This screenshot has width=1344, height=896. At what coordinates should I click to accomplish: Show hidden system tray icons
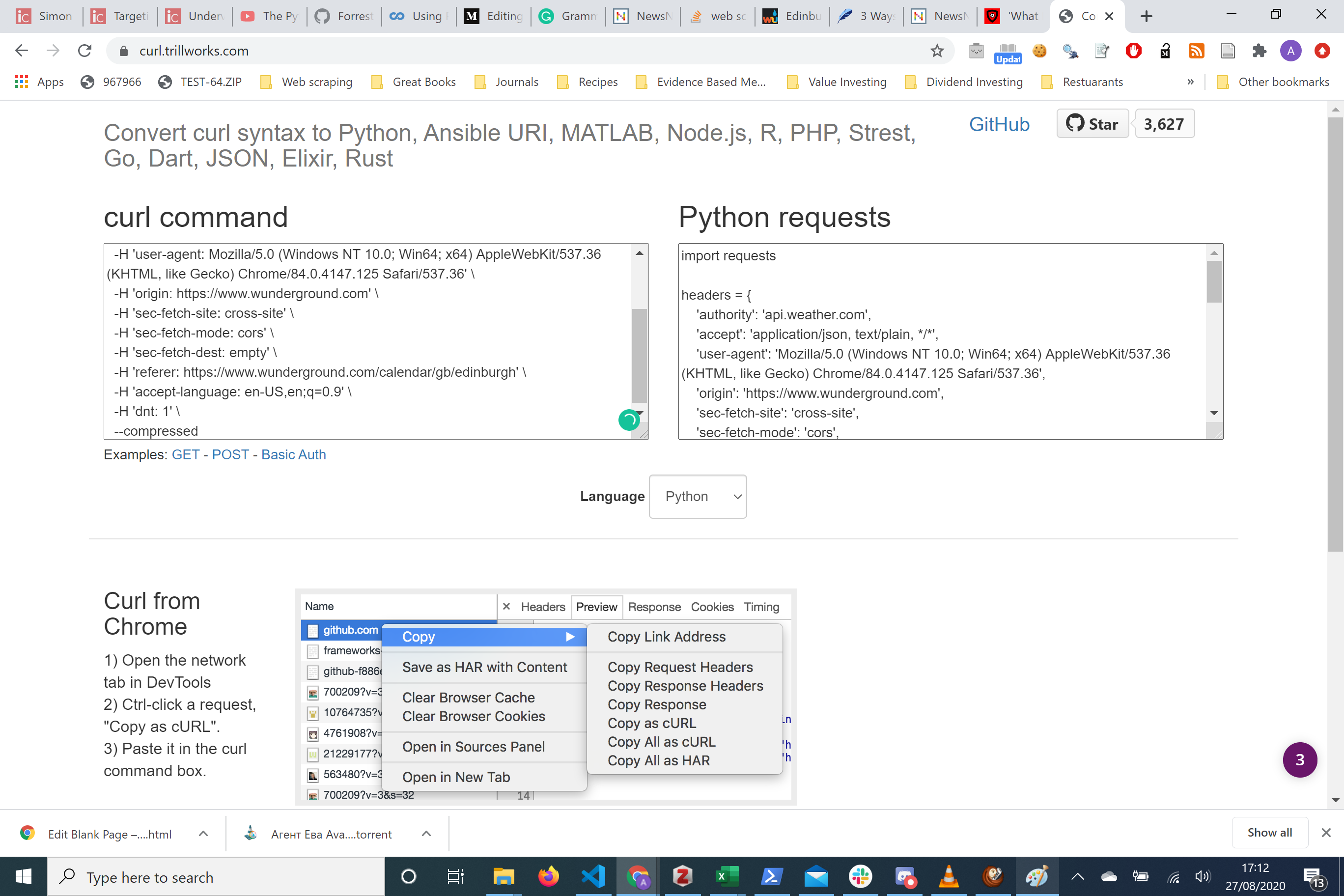1077,877
